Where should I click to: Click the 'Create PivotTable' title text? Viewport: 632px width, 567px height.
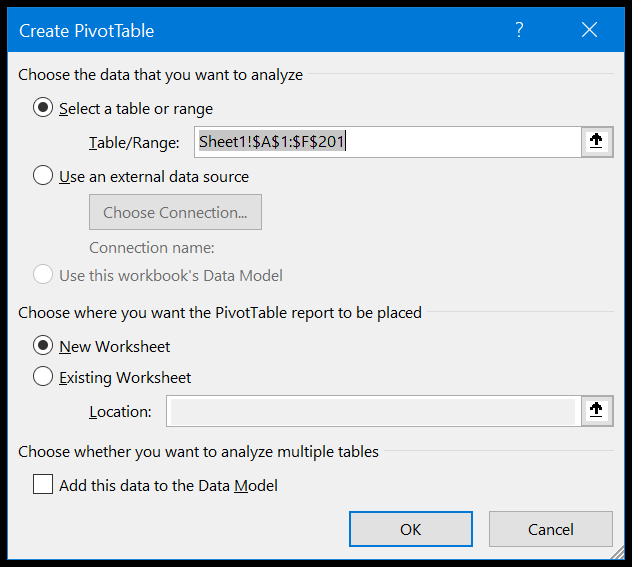point(87,31)
